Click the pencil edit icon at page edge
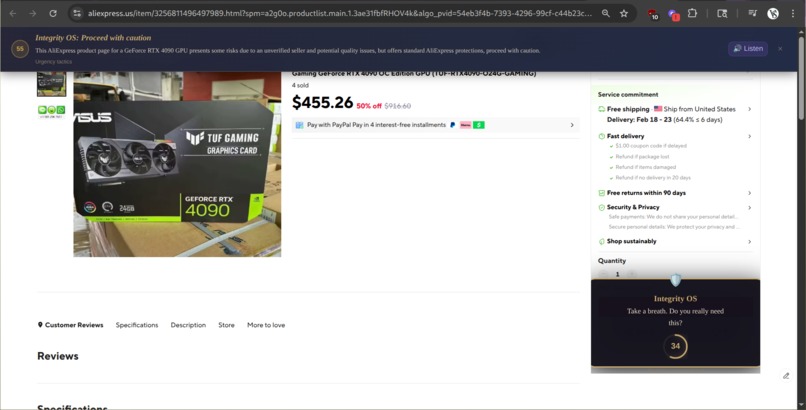This screenshot has height=410, width=806. (x=786, y=376)
